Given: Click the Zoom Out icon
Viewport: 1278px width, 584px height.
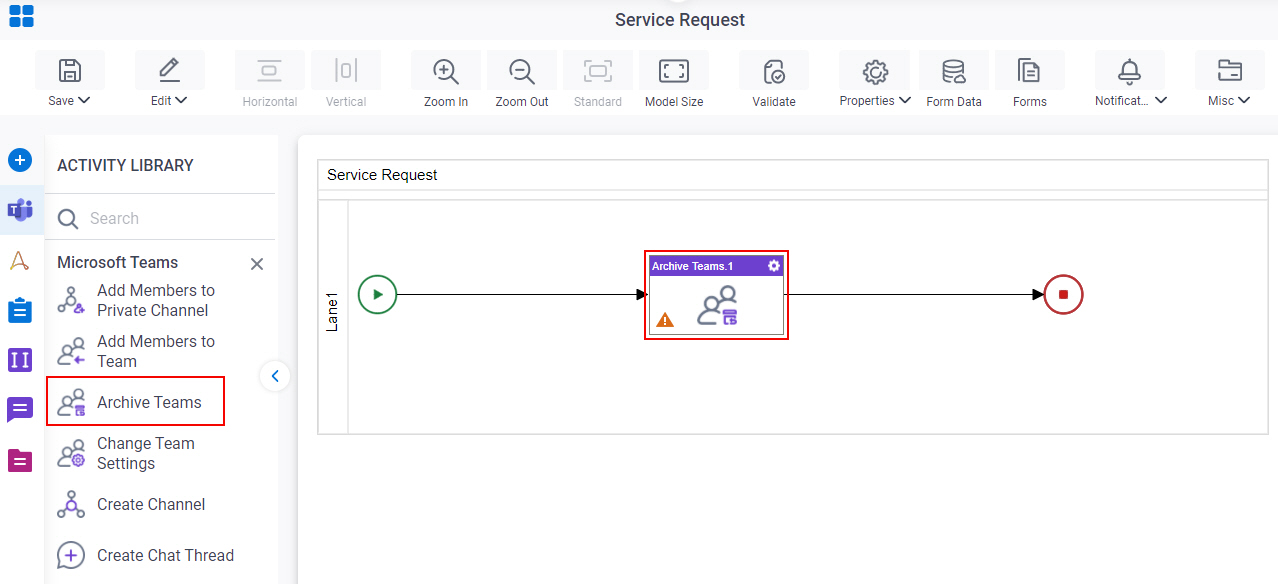Looking at the screenshot, I should pos(522,71).
